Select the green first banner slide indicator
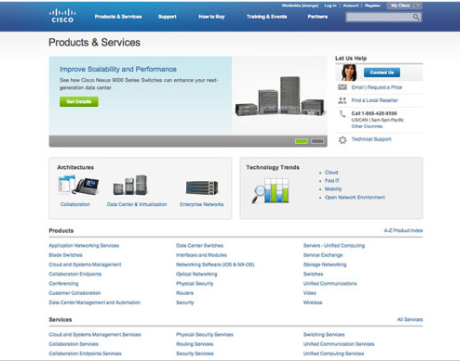 (301, 141)
